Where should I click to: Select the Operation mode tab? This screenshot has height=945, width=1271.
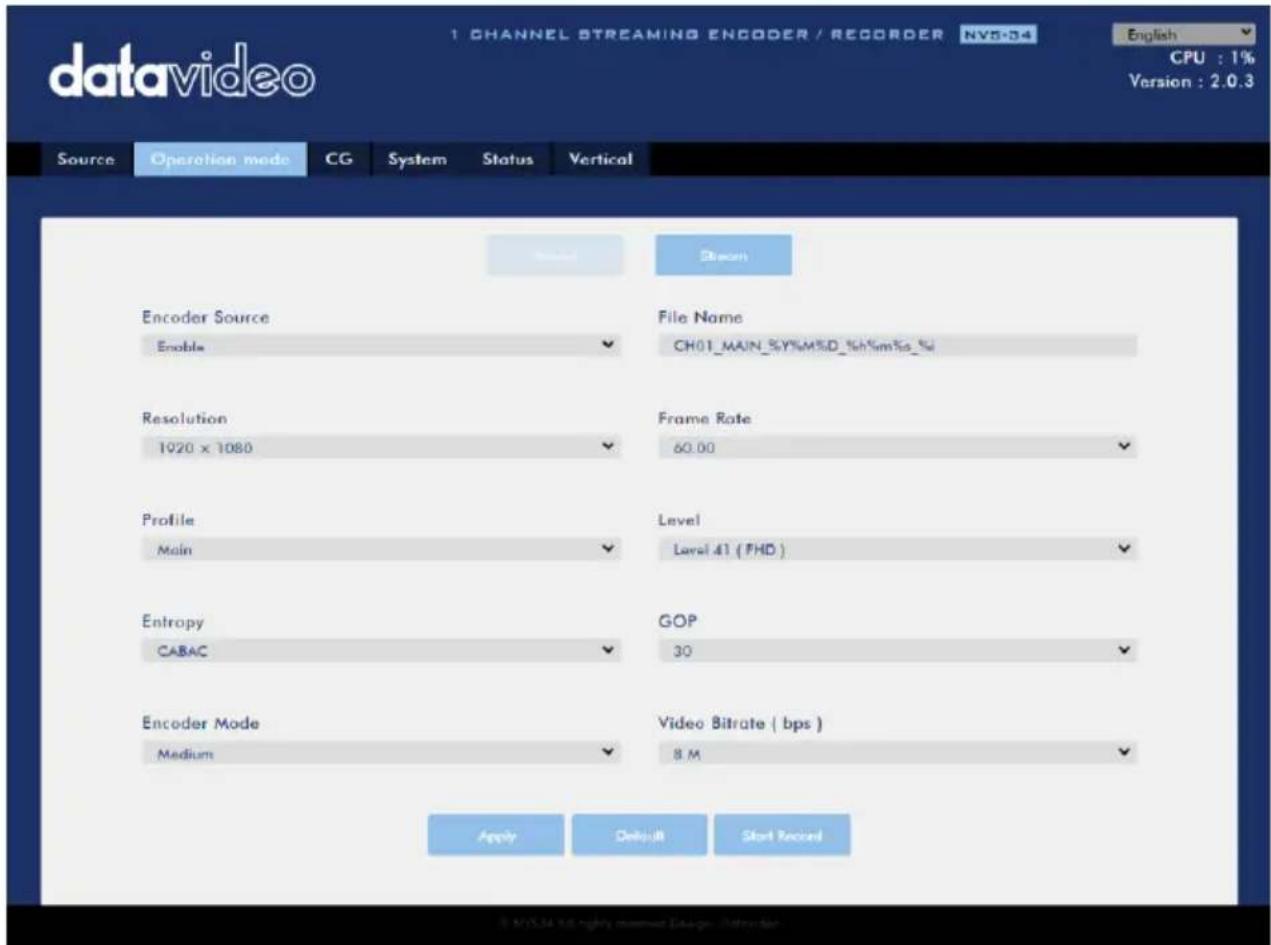220,160
